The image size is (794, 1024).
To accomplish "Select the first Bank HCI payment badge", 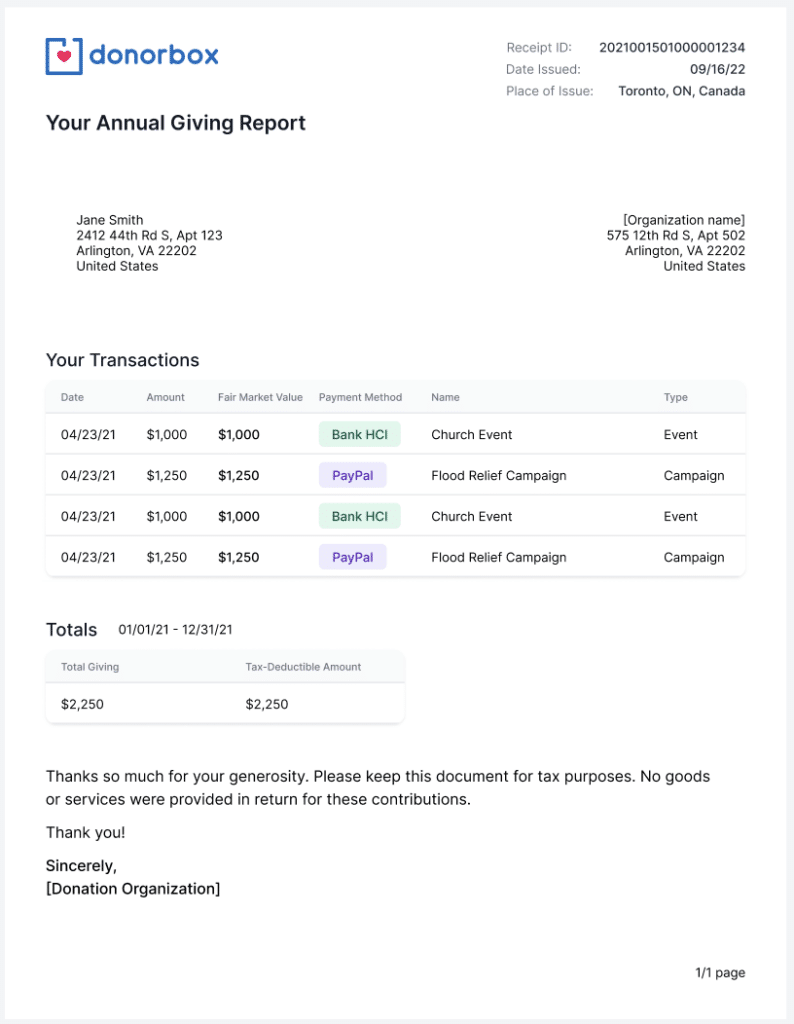I will pyautogui.click(x=360, y=434).
